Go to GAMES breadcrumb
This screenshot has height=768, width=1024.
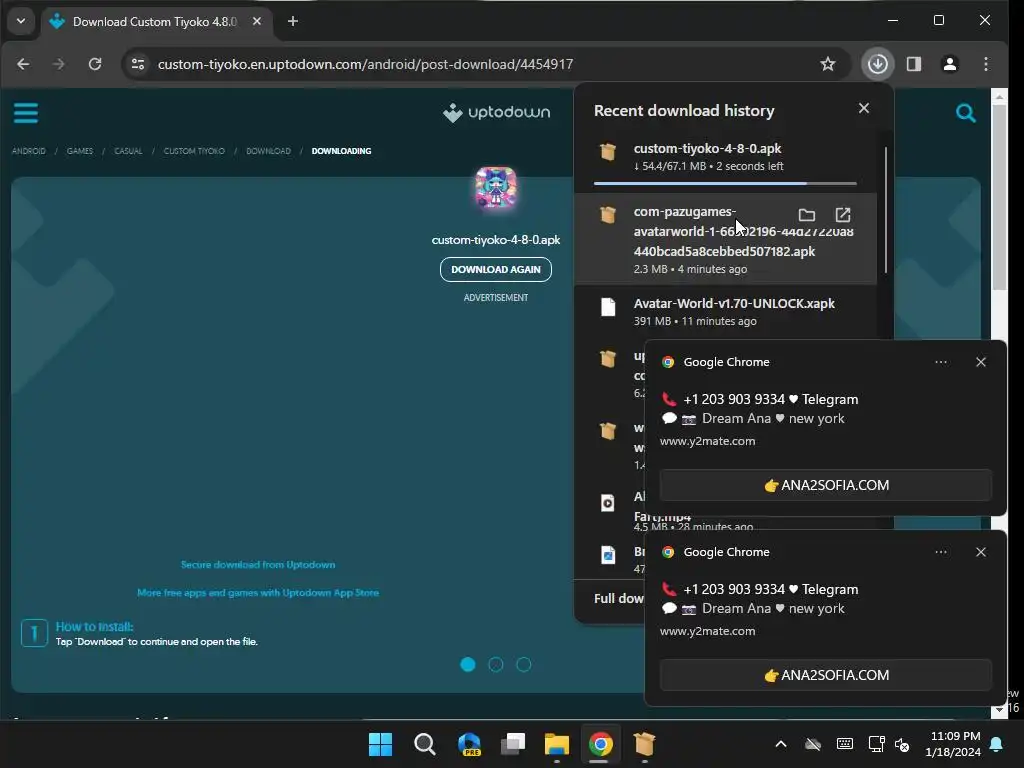pyautogui.click(x=80, y=151)
